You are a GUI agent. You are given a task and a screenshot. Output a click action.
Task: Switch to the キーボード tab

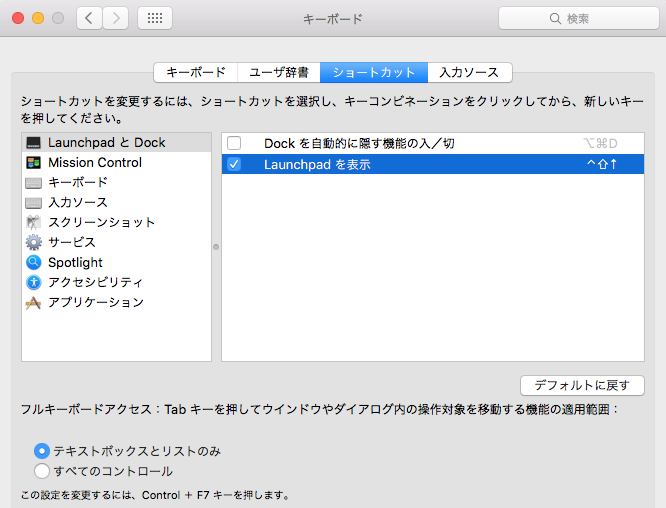(x=195, y=73)
